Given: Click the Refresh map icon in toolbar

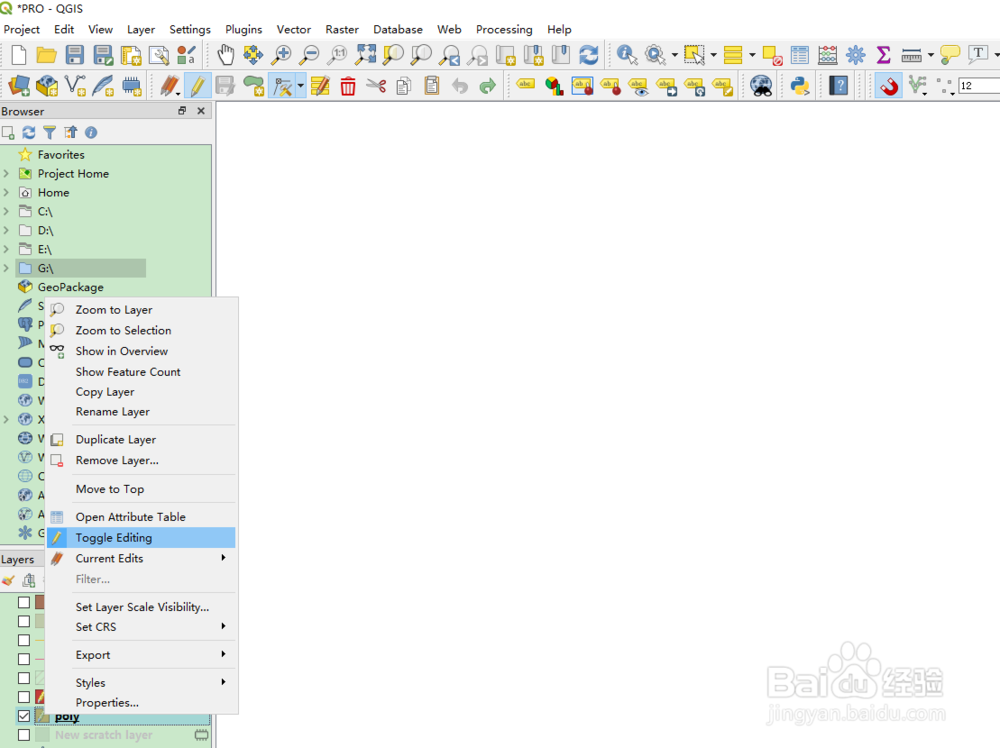Looking at the screenshot, I should (589, 55).
